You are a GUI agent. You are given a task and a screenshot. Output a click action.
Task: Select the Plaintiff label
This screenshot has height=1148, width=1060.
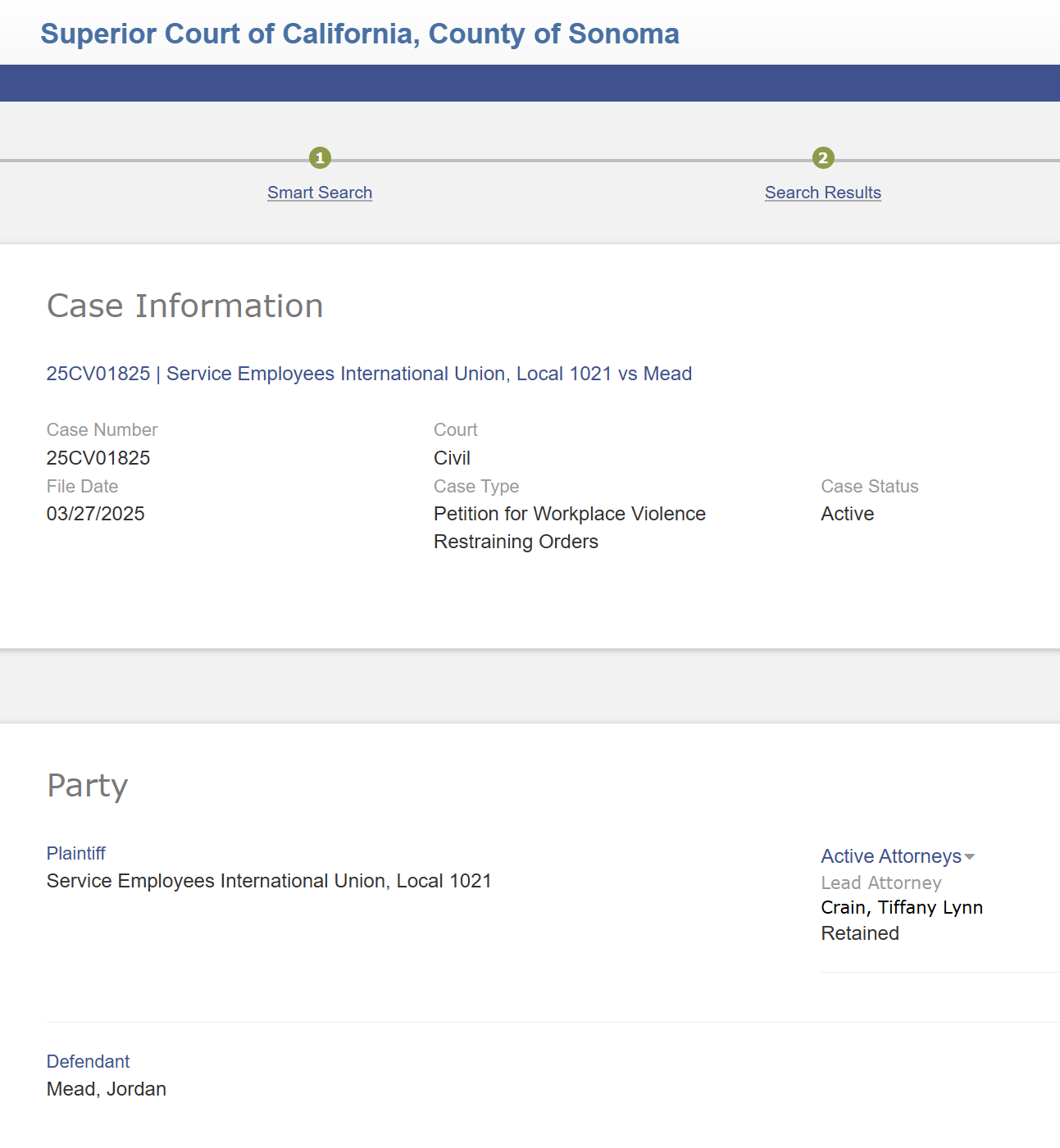[76, 853]
